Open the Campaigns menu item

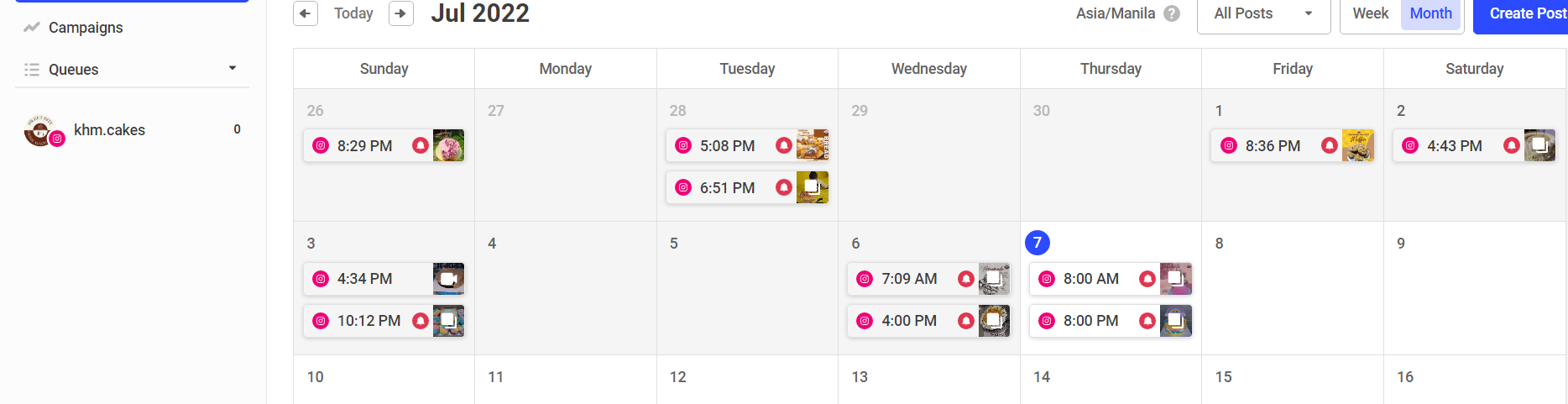[x=86, y=28]
